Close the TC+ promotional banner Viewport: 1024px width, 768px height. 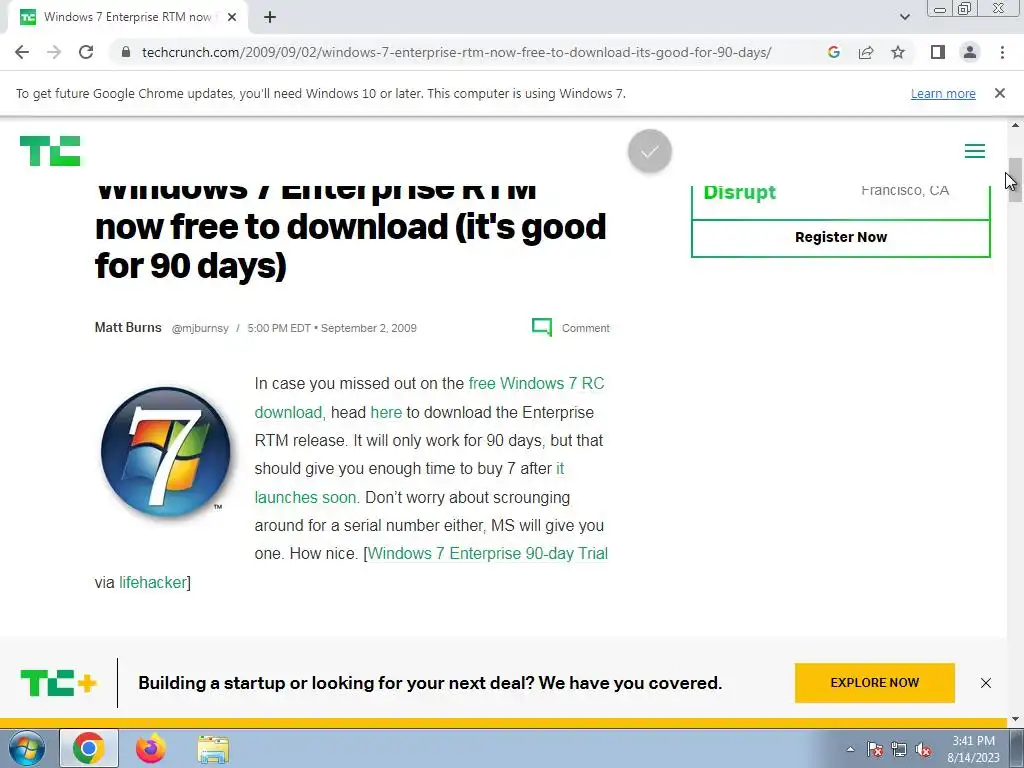point(986,683)
